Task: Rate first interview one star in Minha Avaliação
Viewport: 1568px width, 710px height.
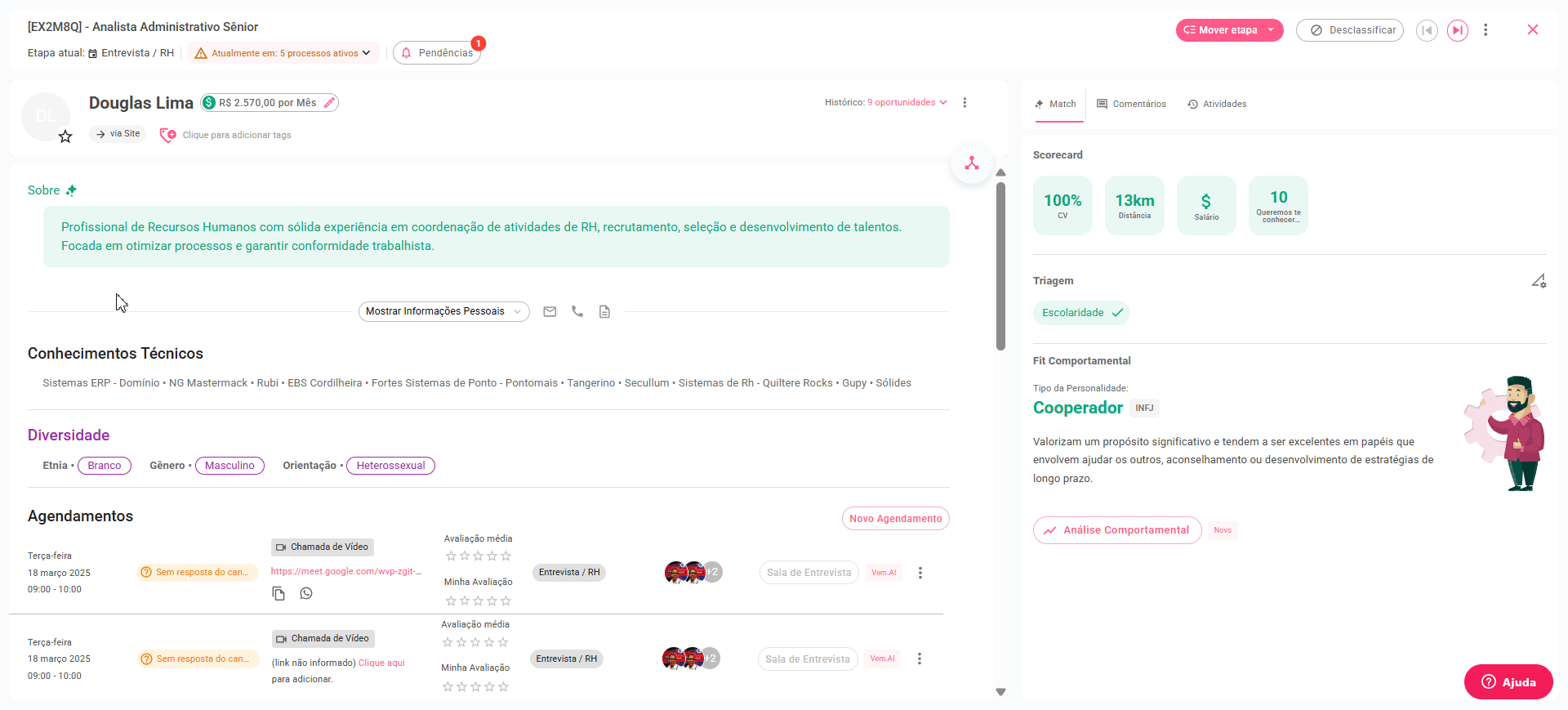Action: (451, 601)
